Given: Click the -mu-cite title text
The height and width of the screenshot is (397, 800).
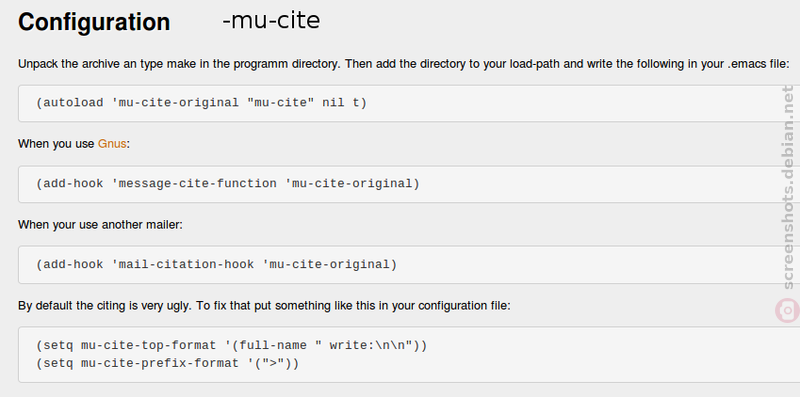Looking at the screenshot, I should point(271,21).
